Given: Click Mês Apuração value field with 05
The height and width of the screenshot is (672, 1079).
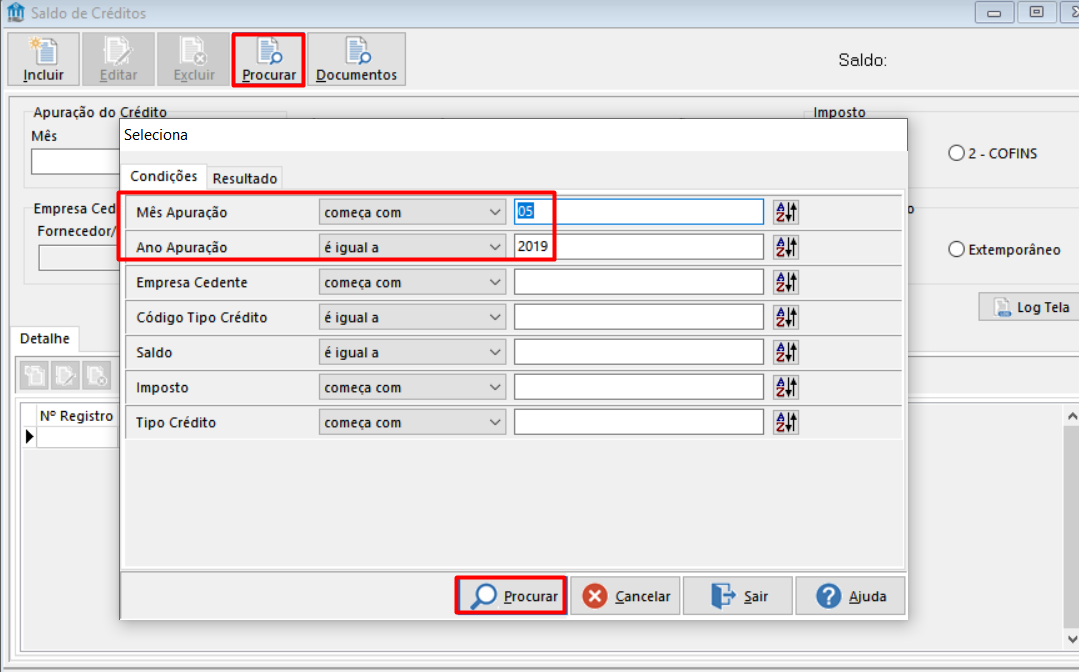Looking at the screenshot, I should click(x=639, y=212).
